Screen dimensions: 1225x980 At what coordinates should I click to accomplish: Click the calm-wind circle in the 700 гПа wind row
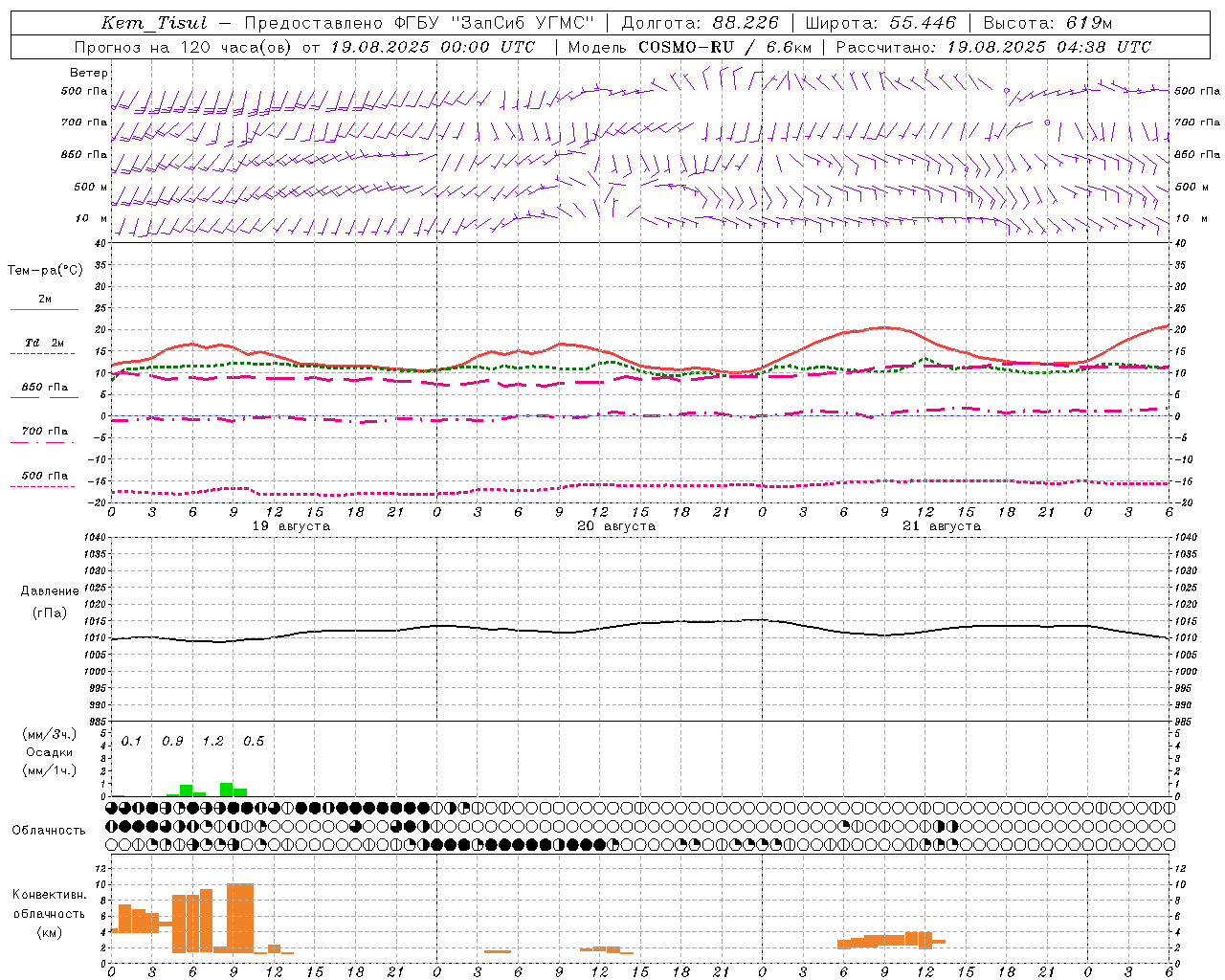[x=1047, y=122]
